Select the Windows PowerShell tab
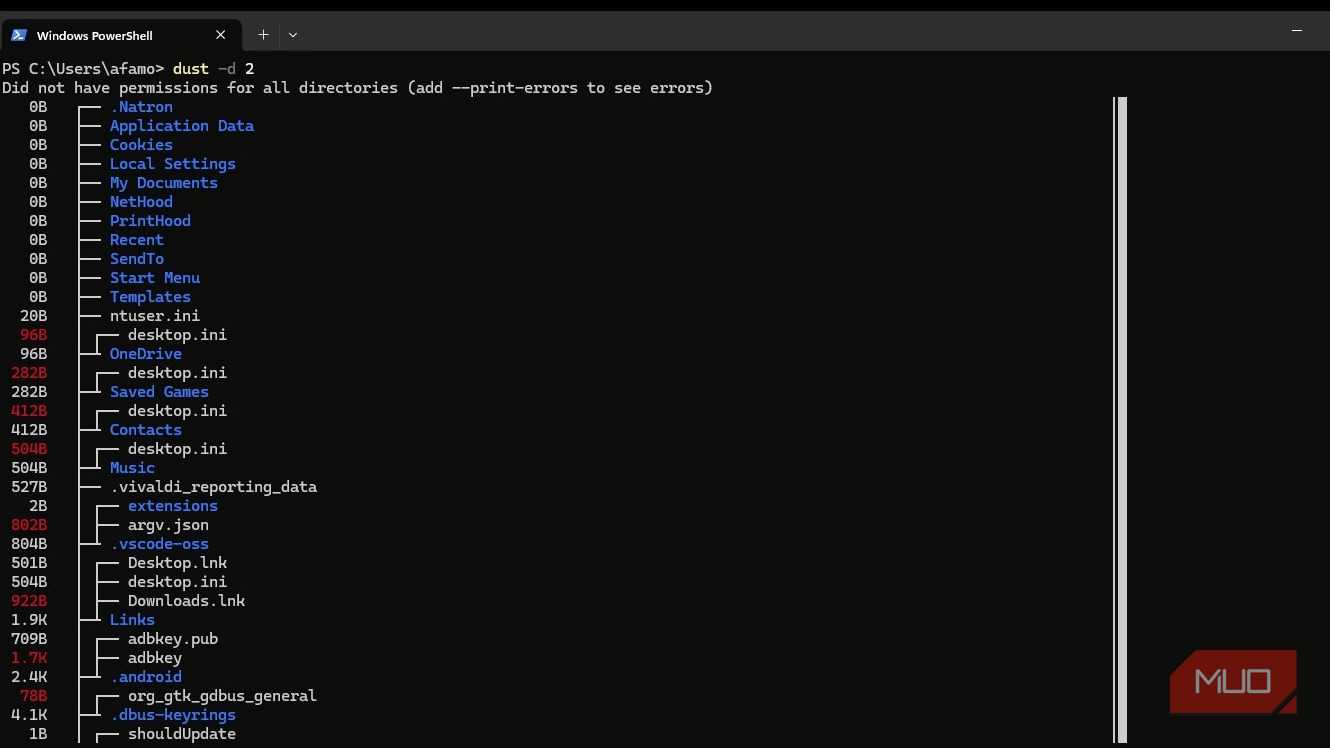1330x748 pixels. [120, 35]
